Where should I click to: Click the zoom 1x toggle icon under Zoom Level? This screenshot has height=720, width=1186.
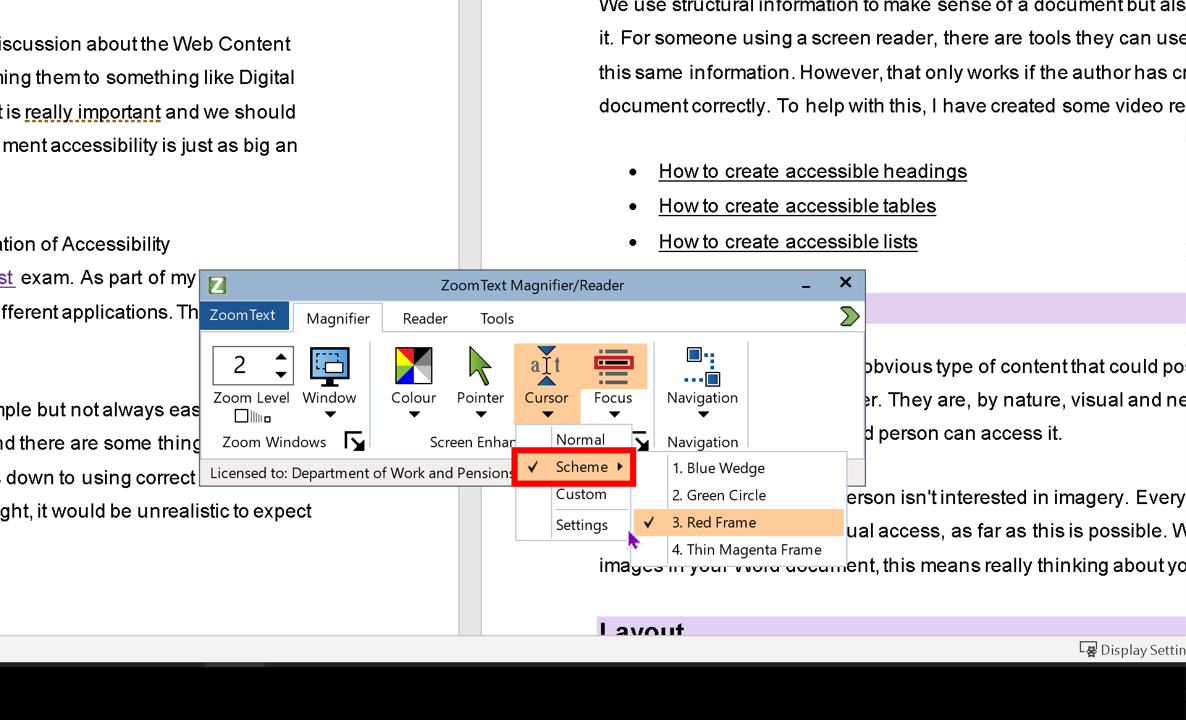pyautogui.click(x=252, y=416)
